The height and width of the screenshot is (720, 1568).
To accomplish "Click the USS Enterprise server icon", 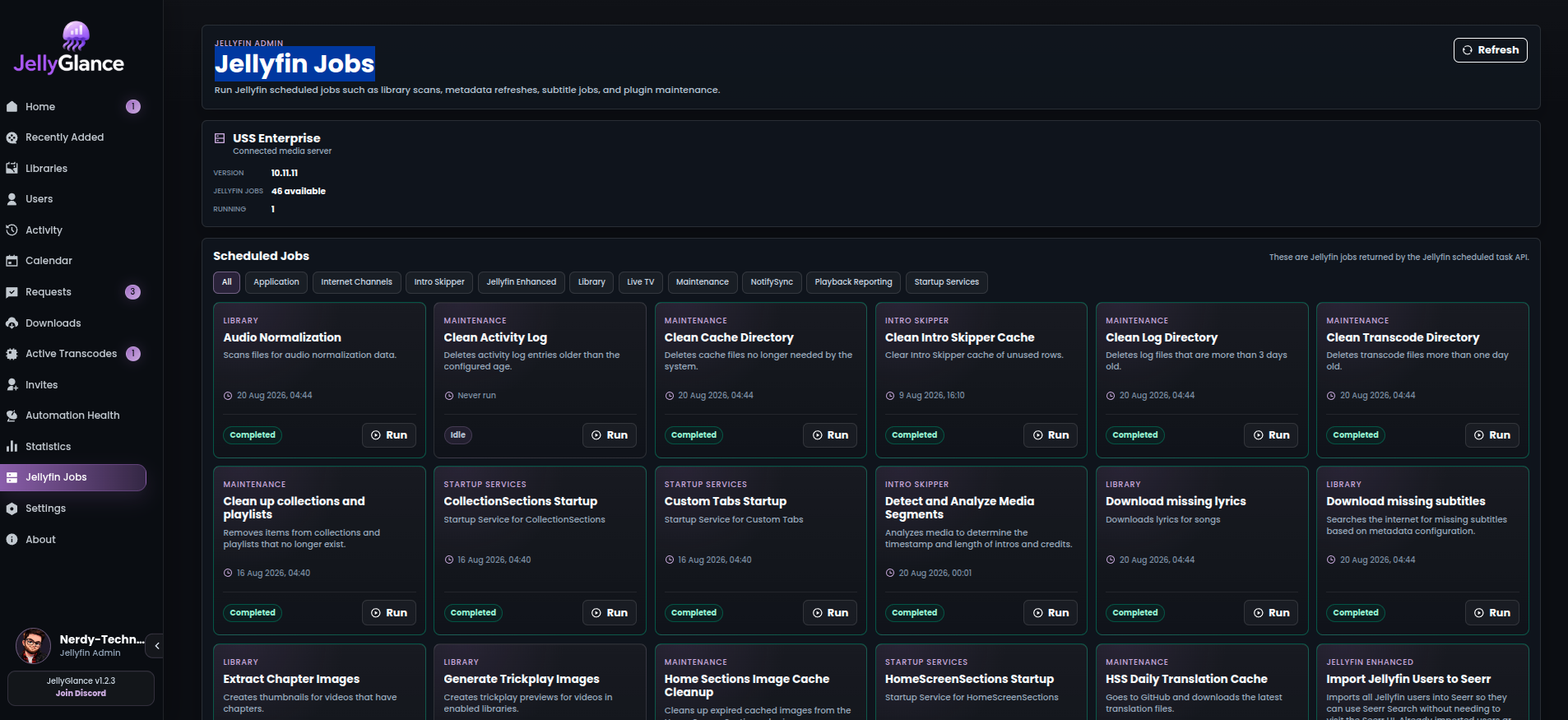I will point(220,138).
